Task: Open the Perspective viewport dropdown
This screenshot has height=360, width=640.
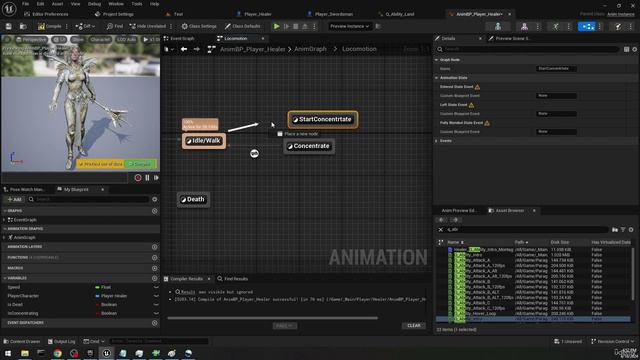Action: click(x=31, y=40)
